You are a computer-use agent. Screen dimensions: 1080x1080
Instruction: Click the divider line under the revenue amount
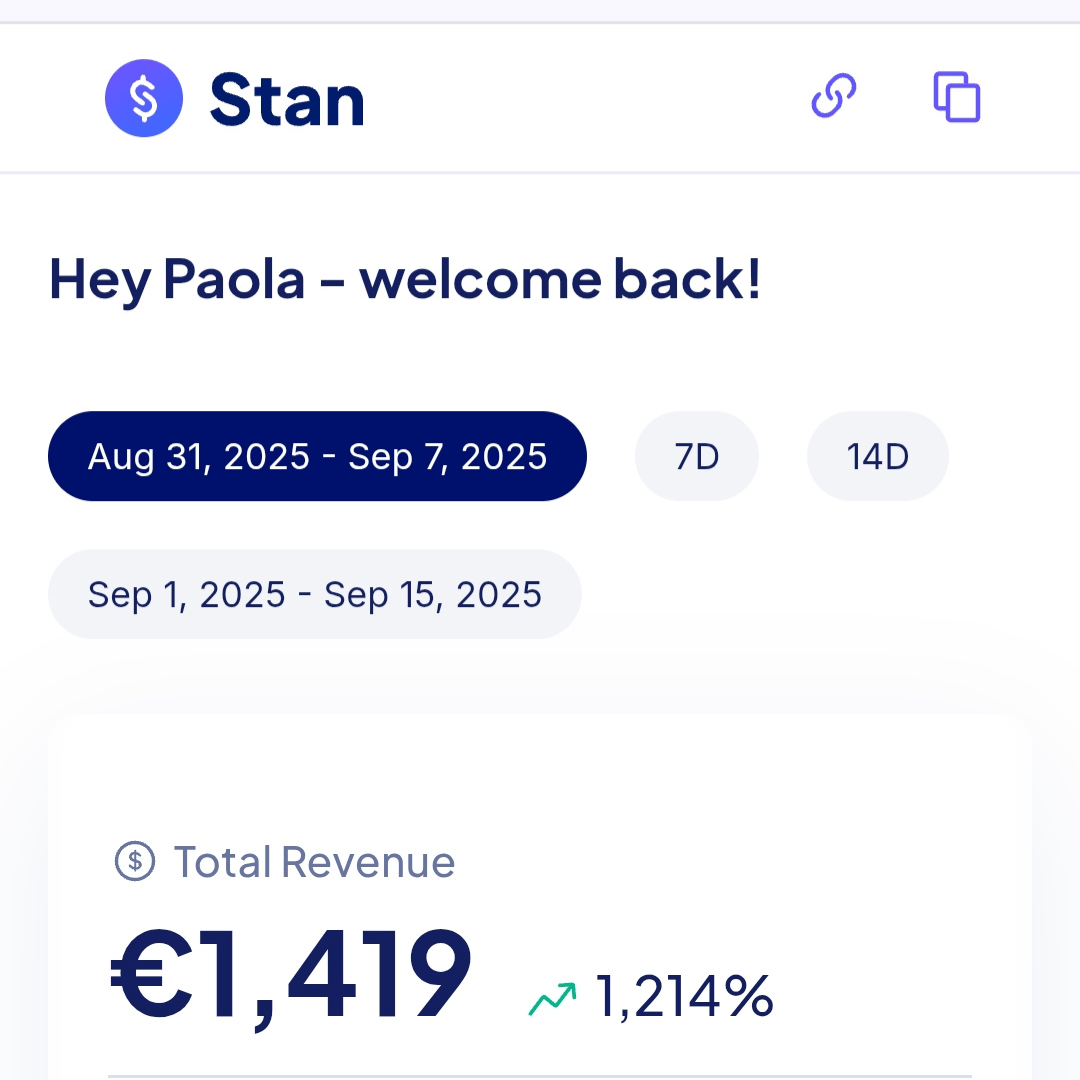[x=540, y=1076]
